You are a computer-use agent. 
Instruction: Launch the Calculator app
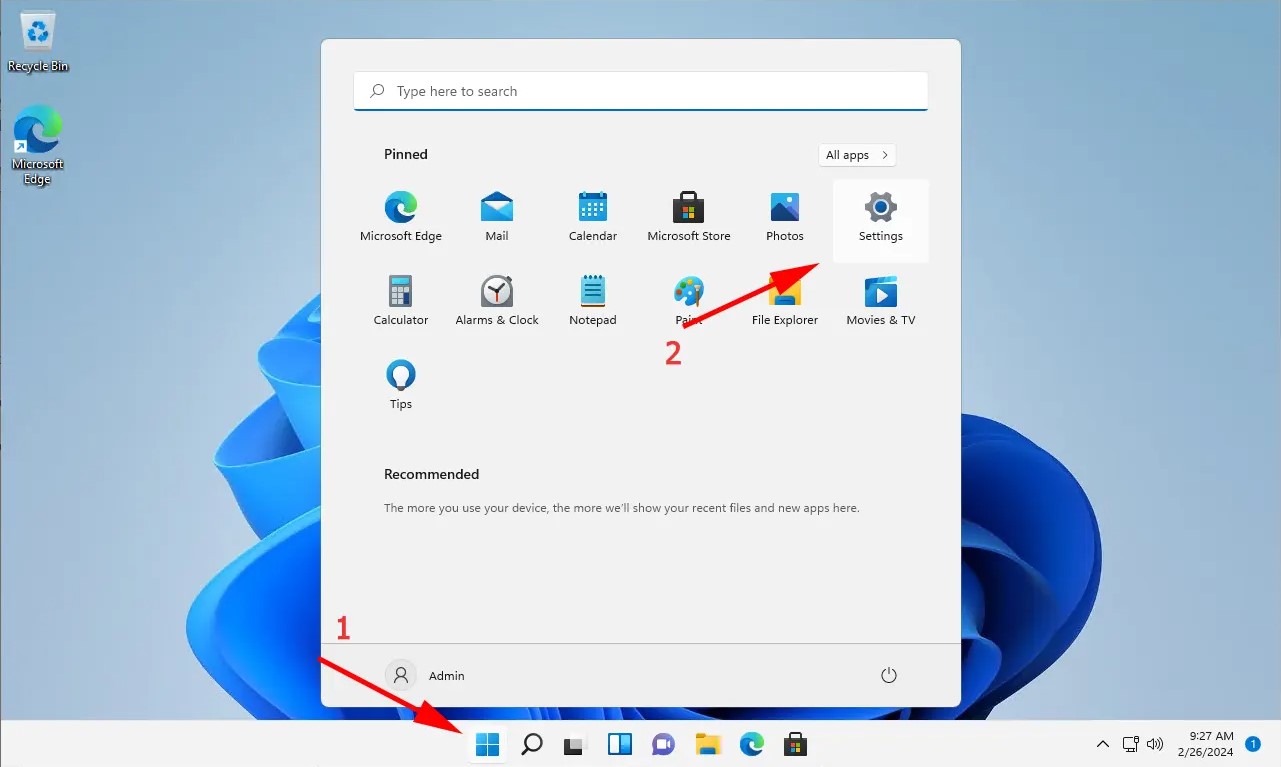[401, 302]
